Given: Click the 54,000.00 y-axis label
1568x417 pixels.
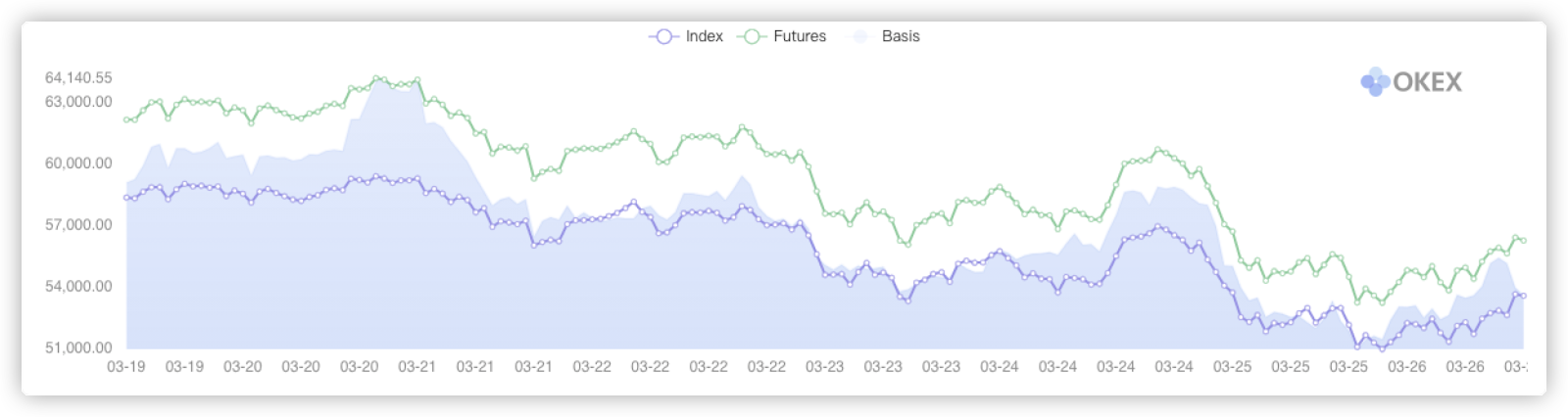Looking at the screenshot, I should pyautogui.click(x=78, y=287).
